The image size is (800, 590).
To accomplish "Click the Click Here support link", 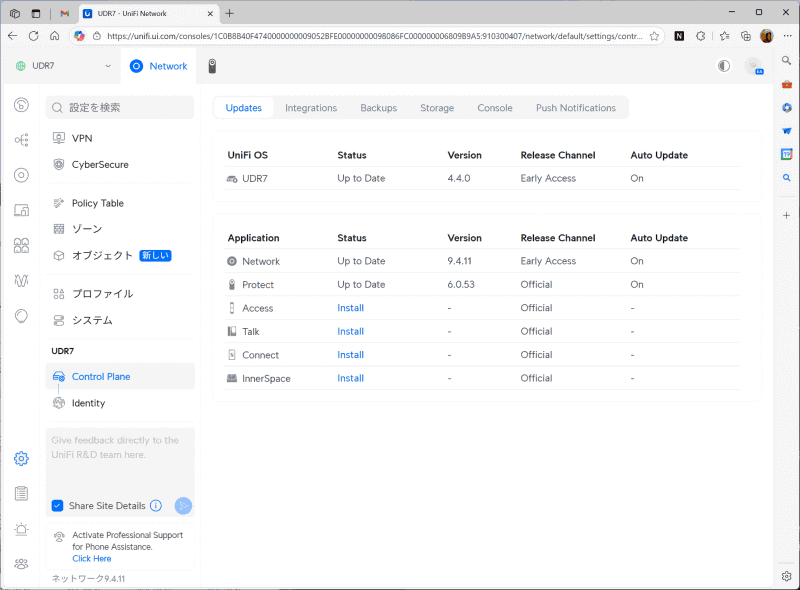I will click(x=92, y=559).
